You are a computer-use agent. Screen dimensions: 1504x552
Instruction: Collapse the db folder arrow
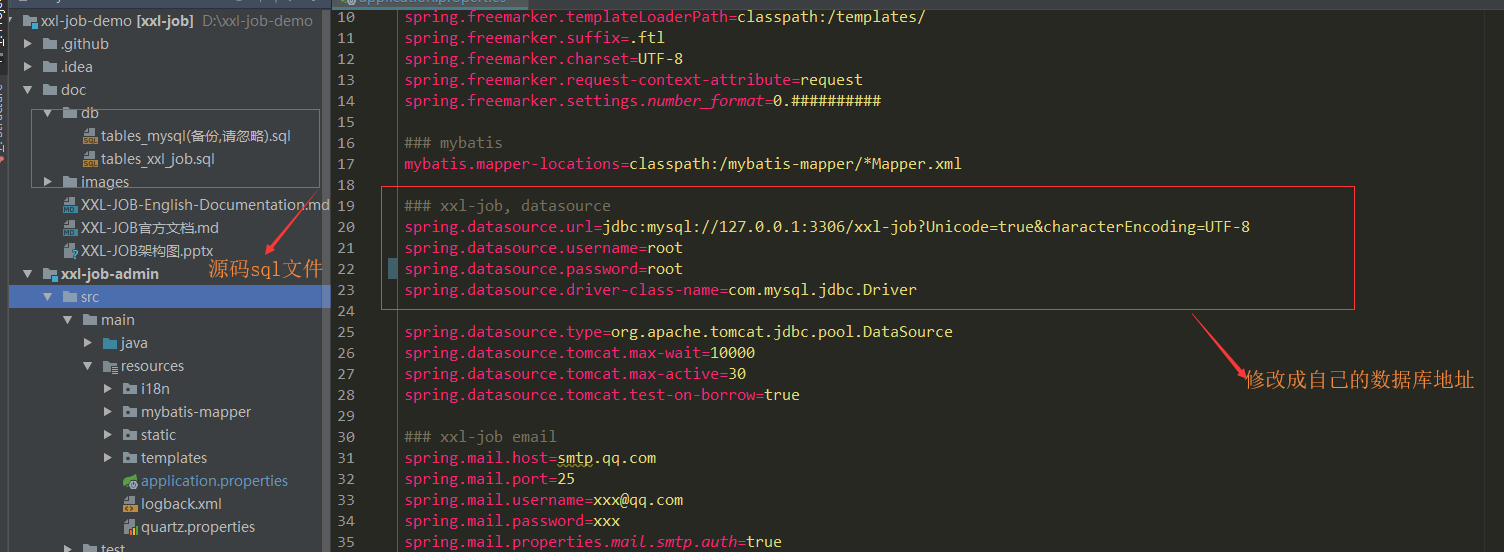click(48, 113)
